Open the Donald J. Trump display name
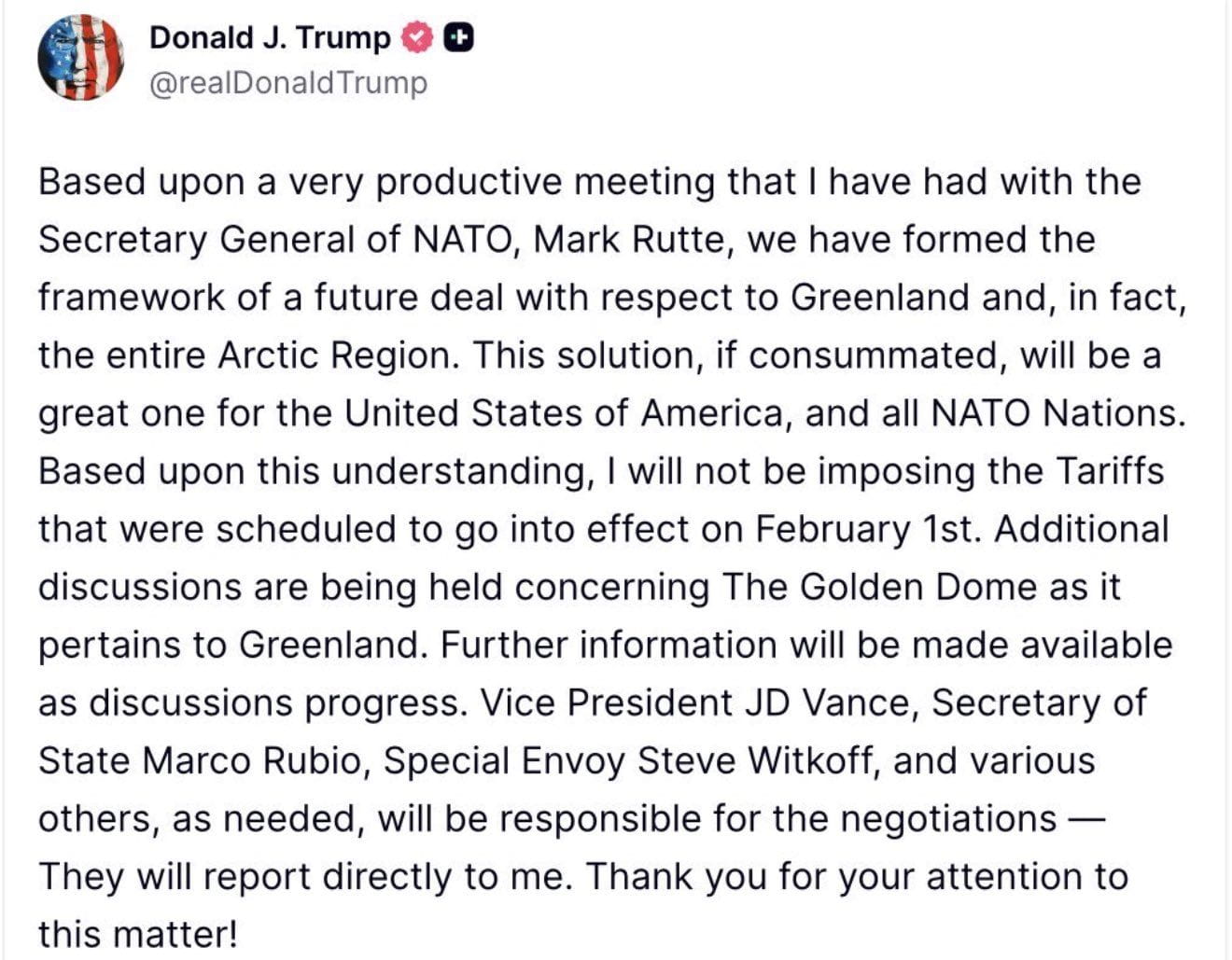 (x=270, y=37)
